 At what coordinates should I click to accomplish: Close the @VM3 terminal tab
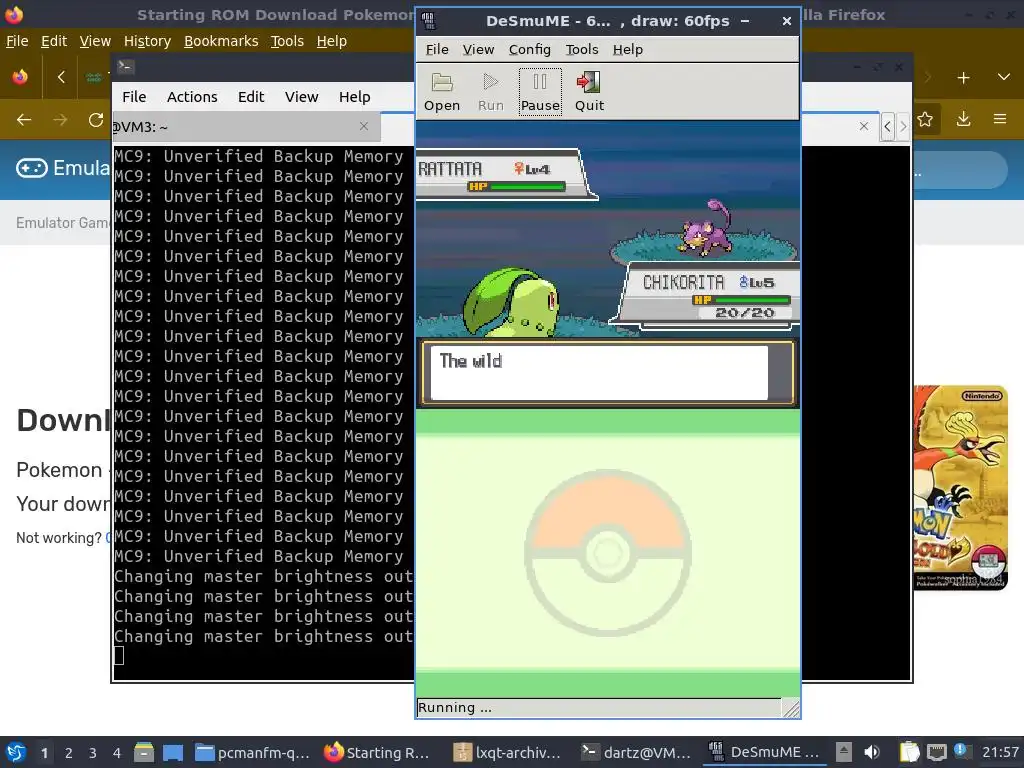coord(364,126)
